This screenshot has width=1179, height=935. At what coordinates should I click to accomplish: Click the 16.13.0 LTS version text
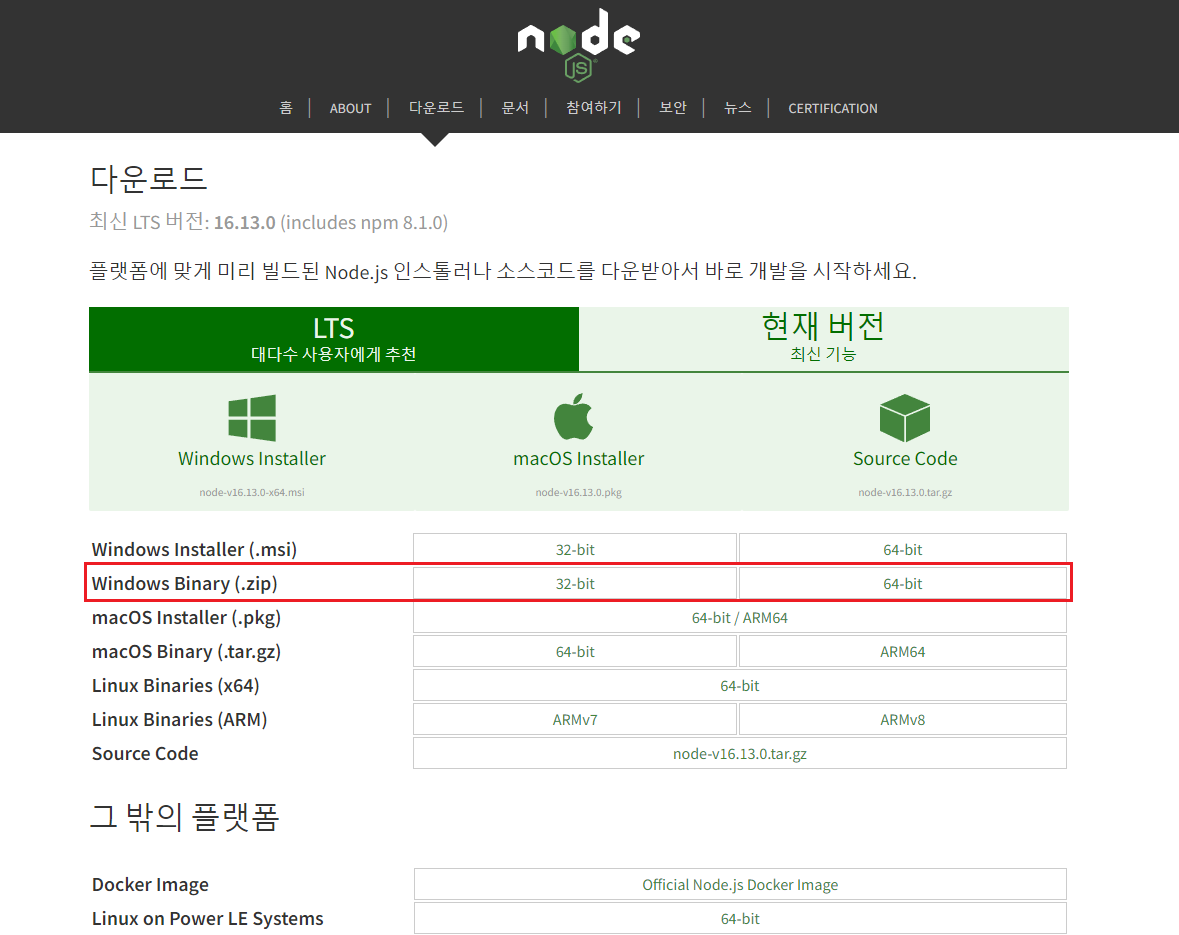pyautogui.click(x=244, y=223)
